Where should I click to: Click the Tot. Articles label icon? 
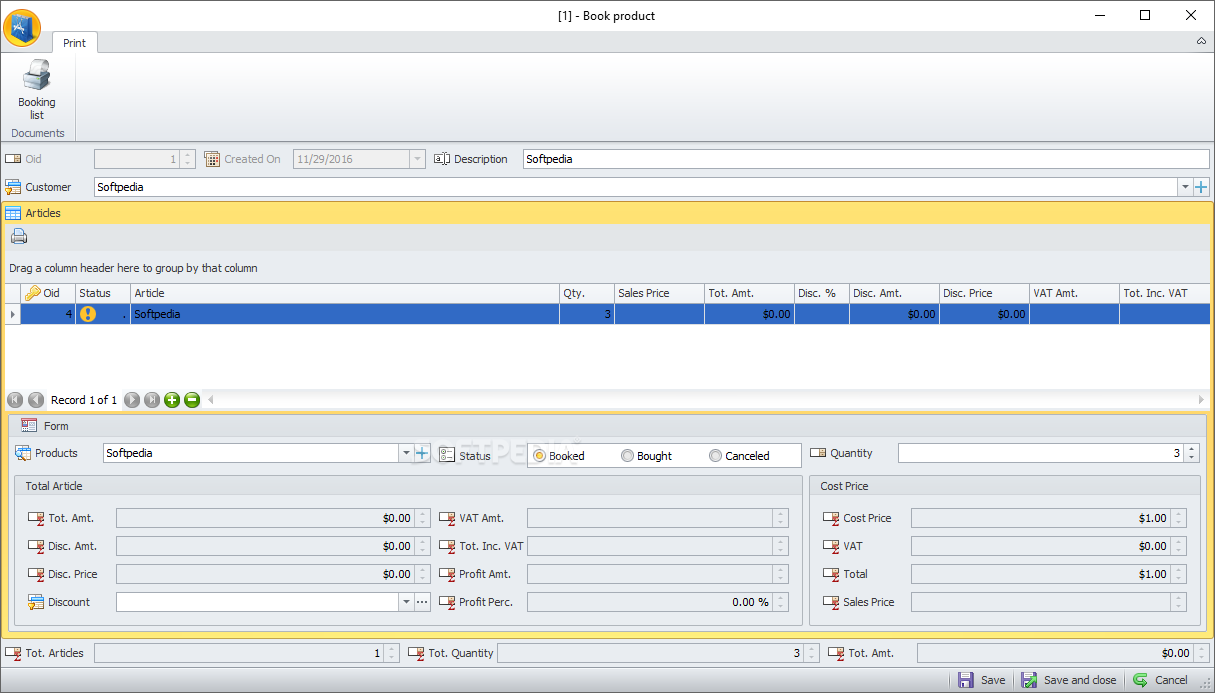(13, 653)
